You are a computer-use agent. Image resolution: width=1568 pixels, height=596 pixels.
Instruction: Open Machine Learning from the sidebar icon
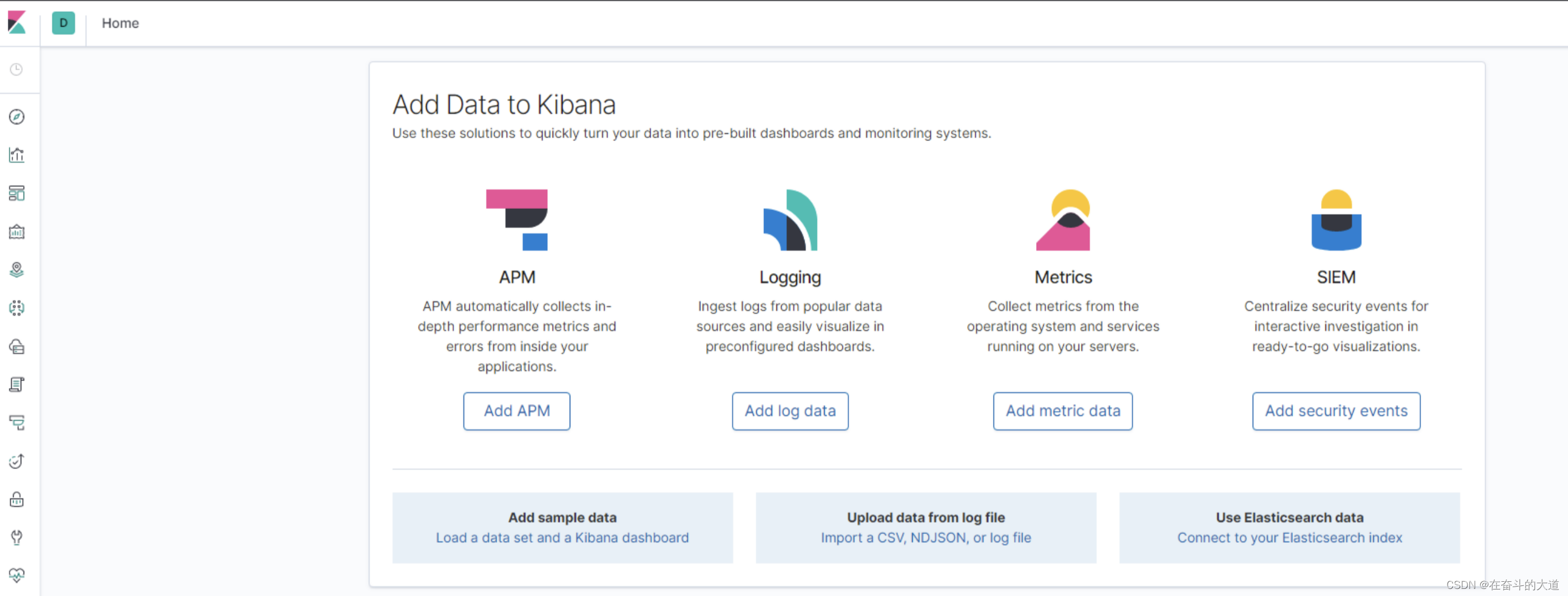pyautogui.click(x=17, y=309)
